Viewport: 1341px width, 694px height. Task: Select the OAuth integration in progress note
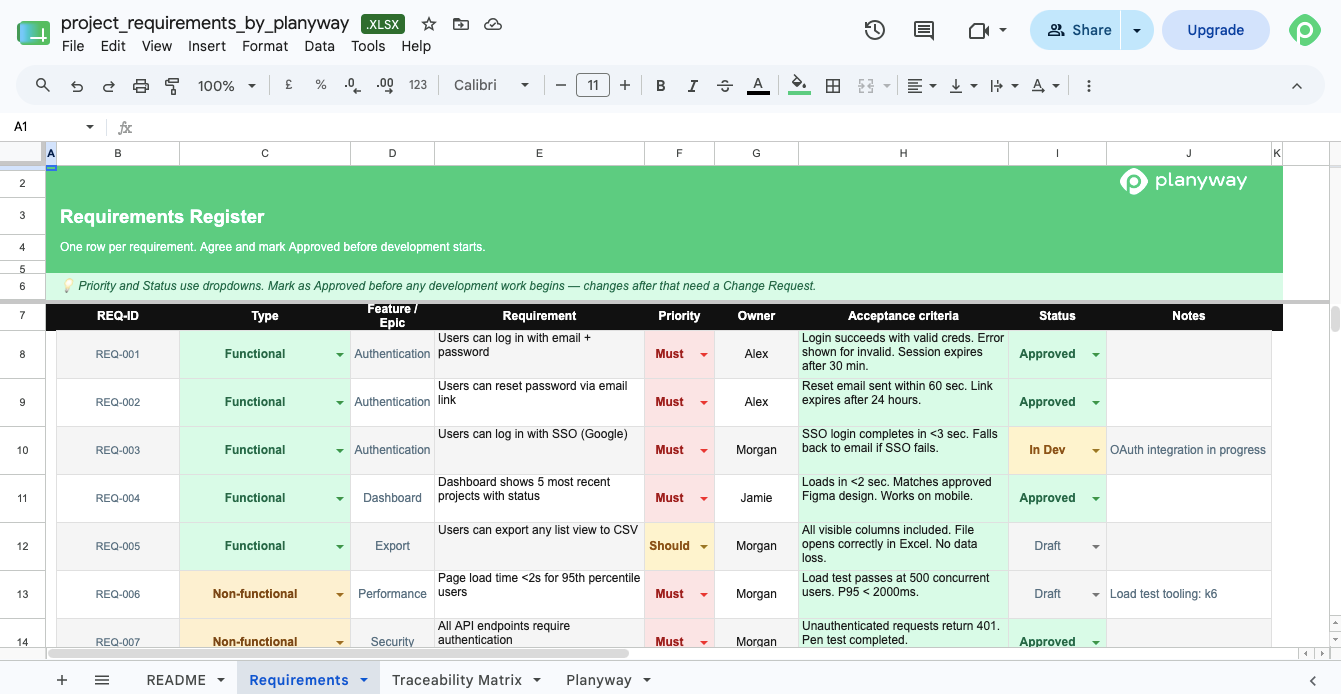point(1188,450)
